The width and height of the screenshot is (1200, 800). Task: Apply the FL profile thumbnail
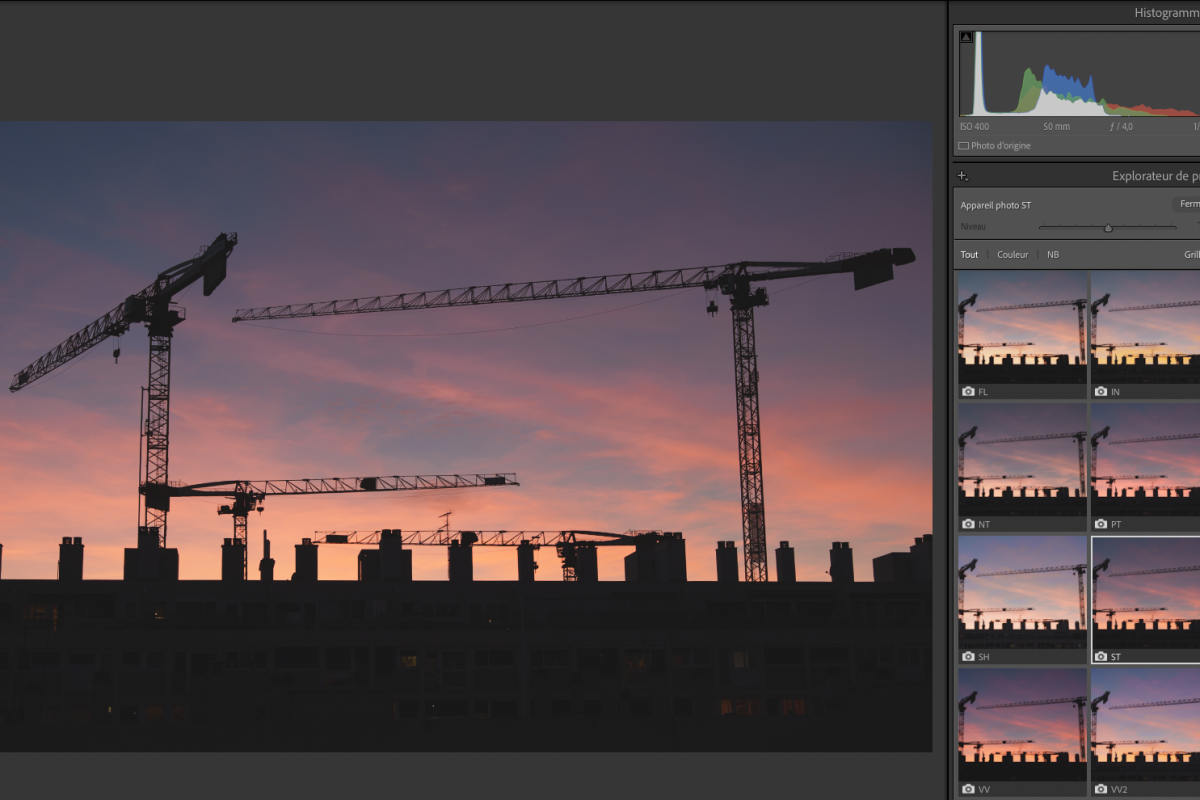[1022, 336]
